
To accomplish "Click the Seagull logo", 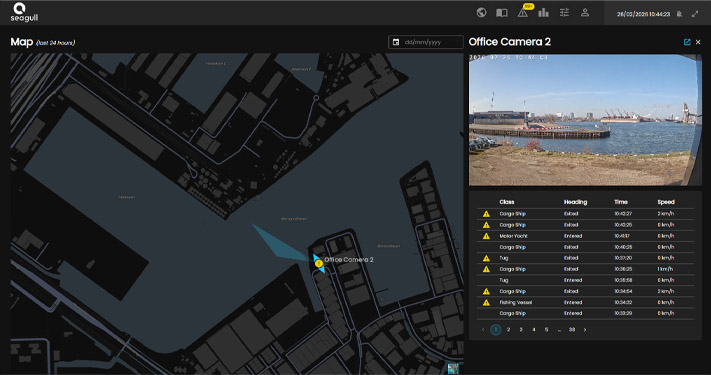I will tap(24, 12).
